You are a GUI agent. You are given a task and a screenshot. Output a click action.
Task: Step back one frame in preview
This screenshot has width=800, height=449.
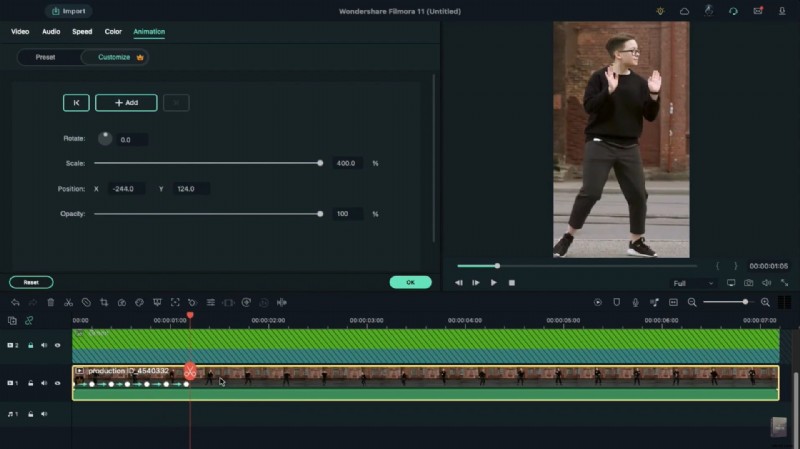(x=459, y=283)
